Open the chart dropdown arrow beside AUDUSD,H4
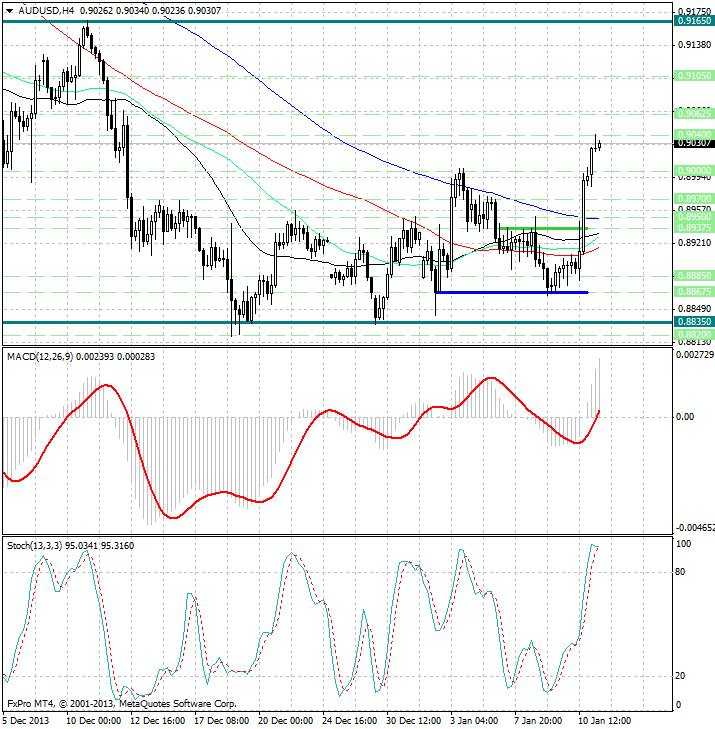 [9, 11]
